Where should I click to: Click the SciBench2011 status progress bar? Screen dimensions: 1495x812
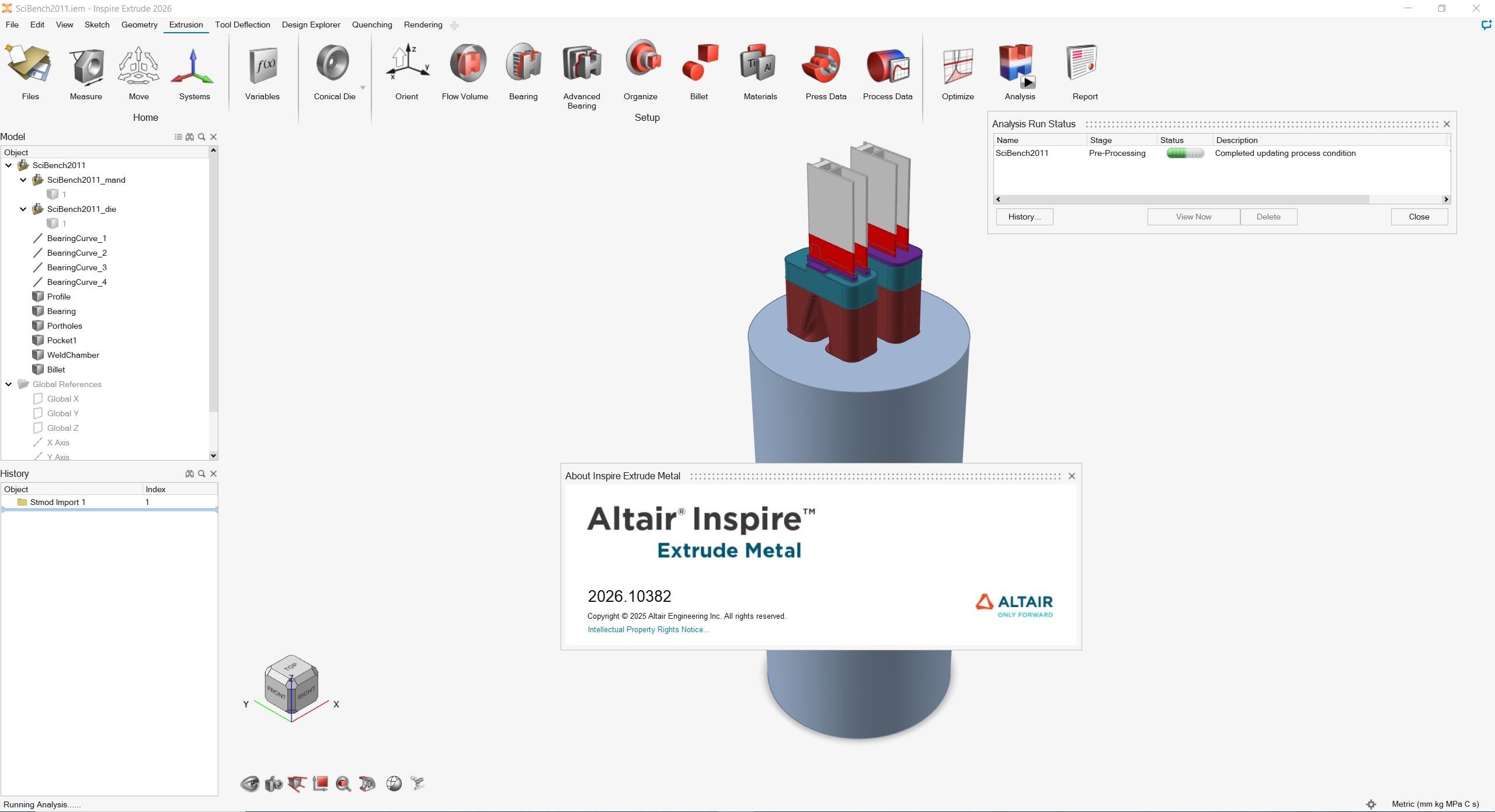pos(1184,153)
